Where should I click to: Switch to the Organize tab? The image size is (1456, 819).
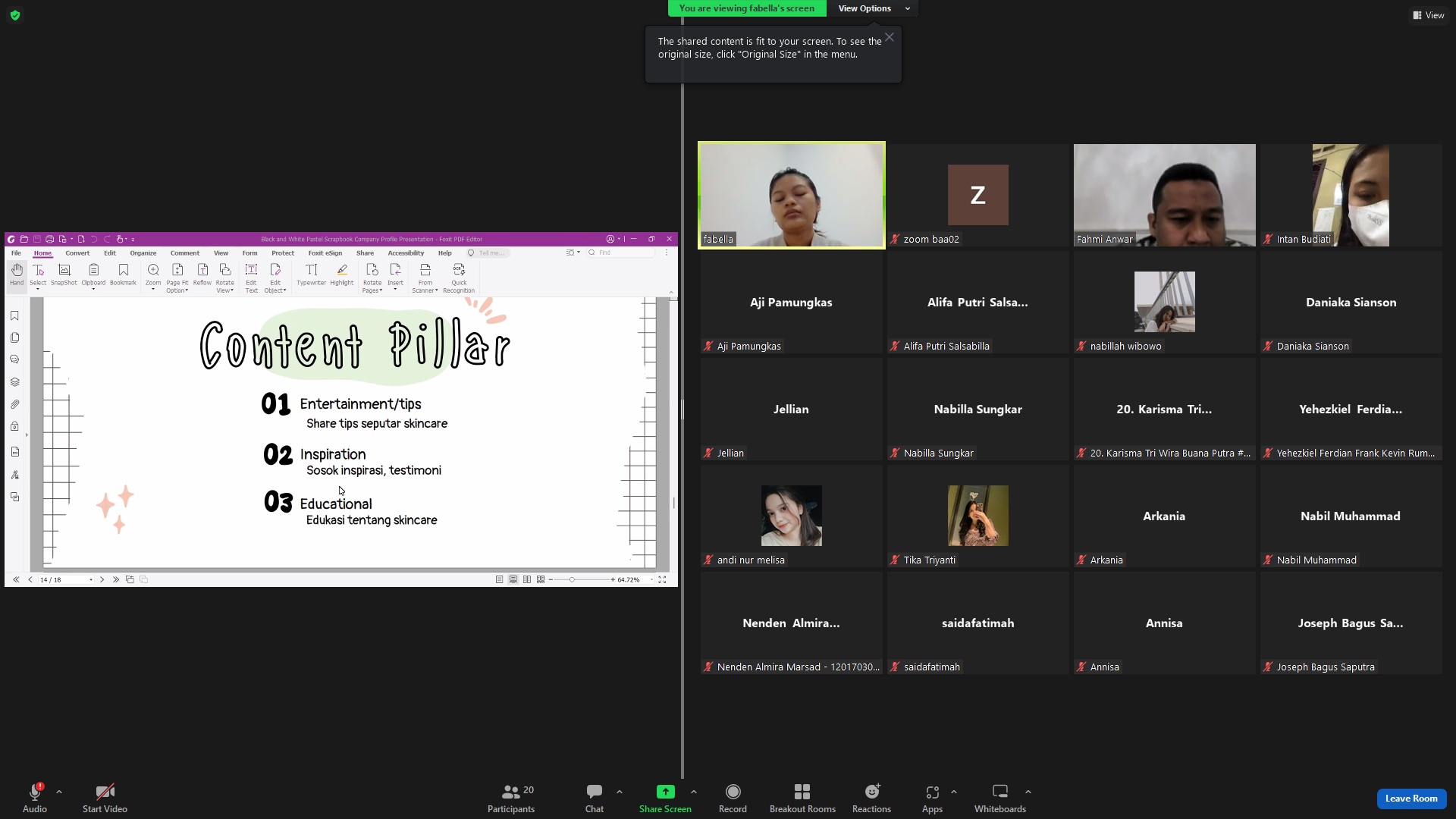click(143, 253)
